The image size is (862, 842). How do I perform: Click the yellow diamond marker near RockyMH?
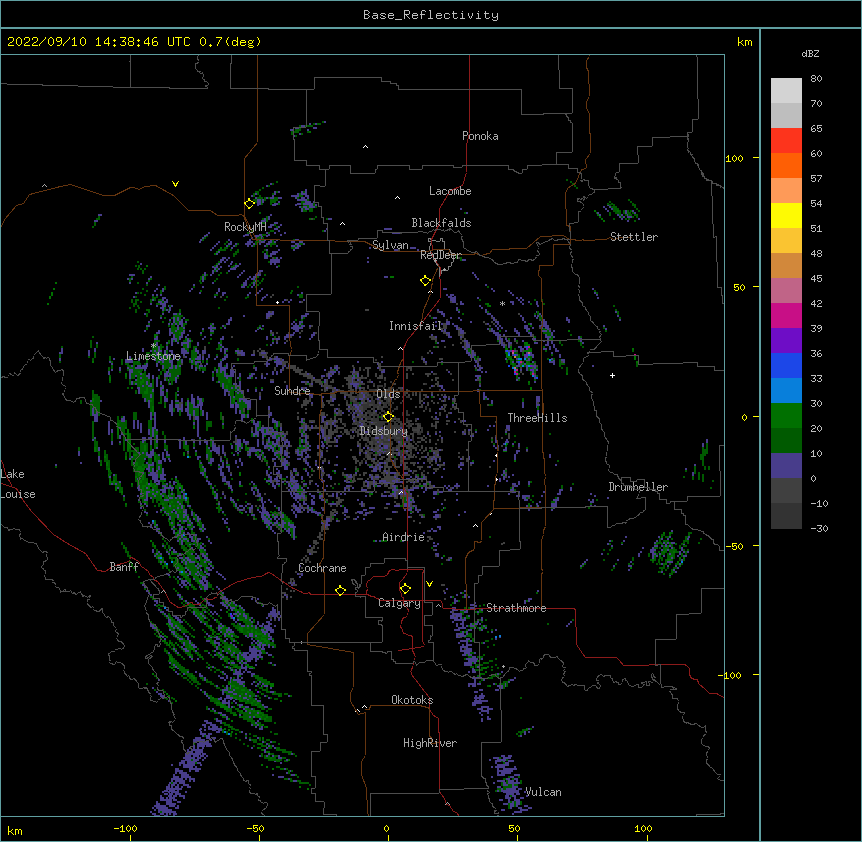[x=250, y=203]
